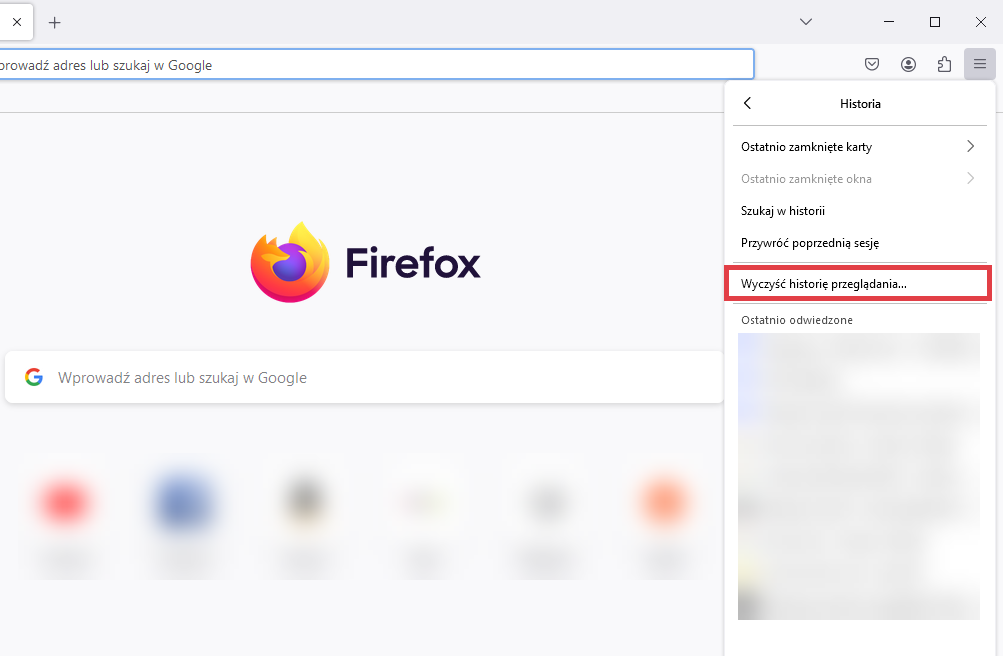This screenshot has height=656, width=1003.
Task: Open Ostatnio zamknięte karty submenu
Action: pyautogui.click(x=860, y=147)
